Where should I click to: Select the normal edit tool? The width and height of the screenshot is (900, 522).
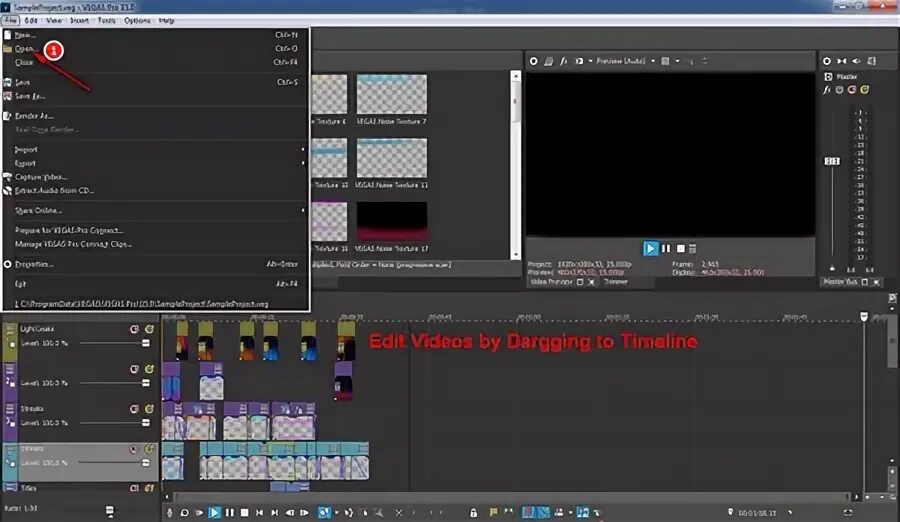324,512
